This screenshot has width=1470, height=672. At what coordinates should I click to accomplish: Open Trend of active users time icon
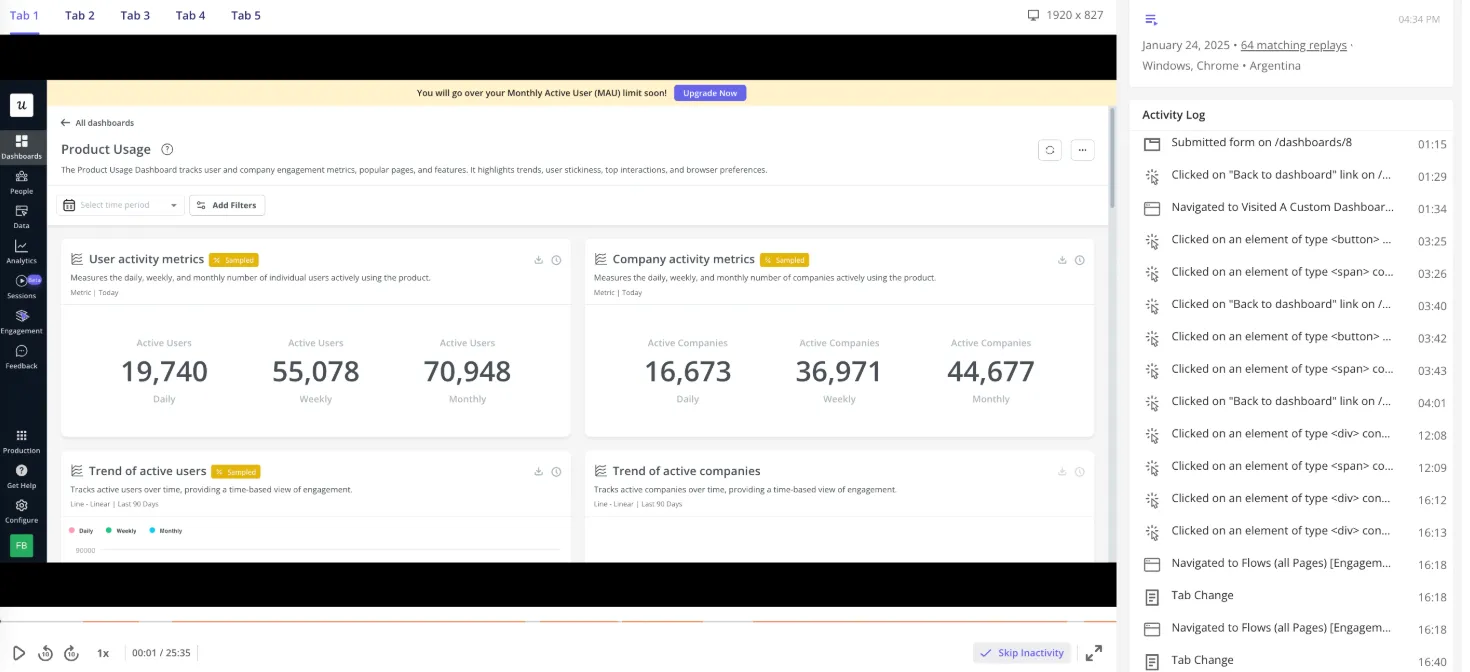tap(556, 472)
